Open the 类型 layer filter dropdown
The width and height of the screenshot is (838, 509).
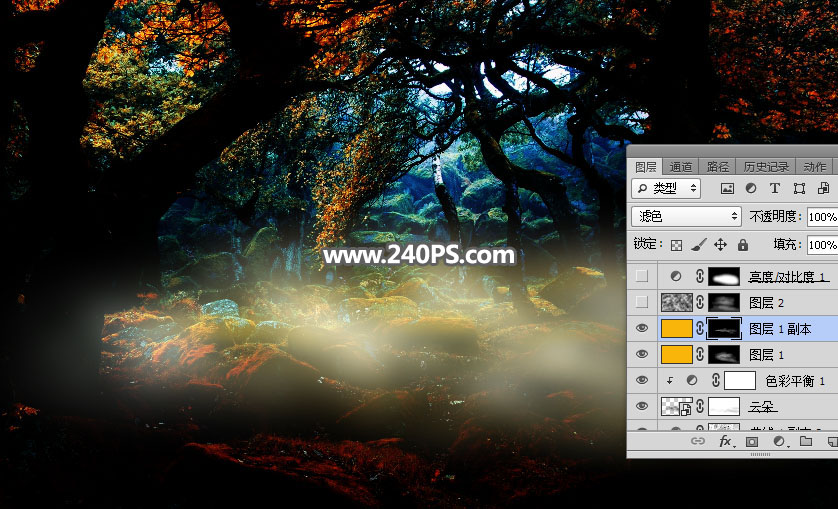(666, 188)
